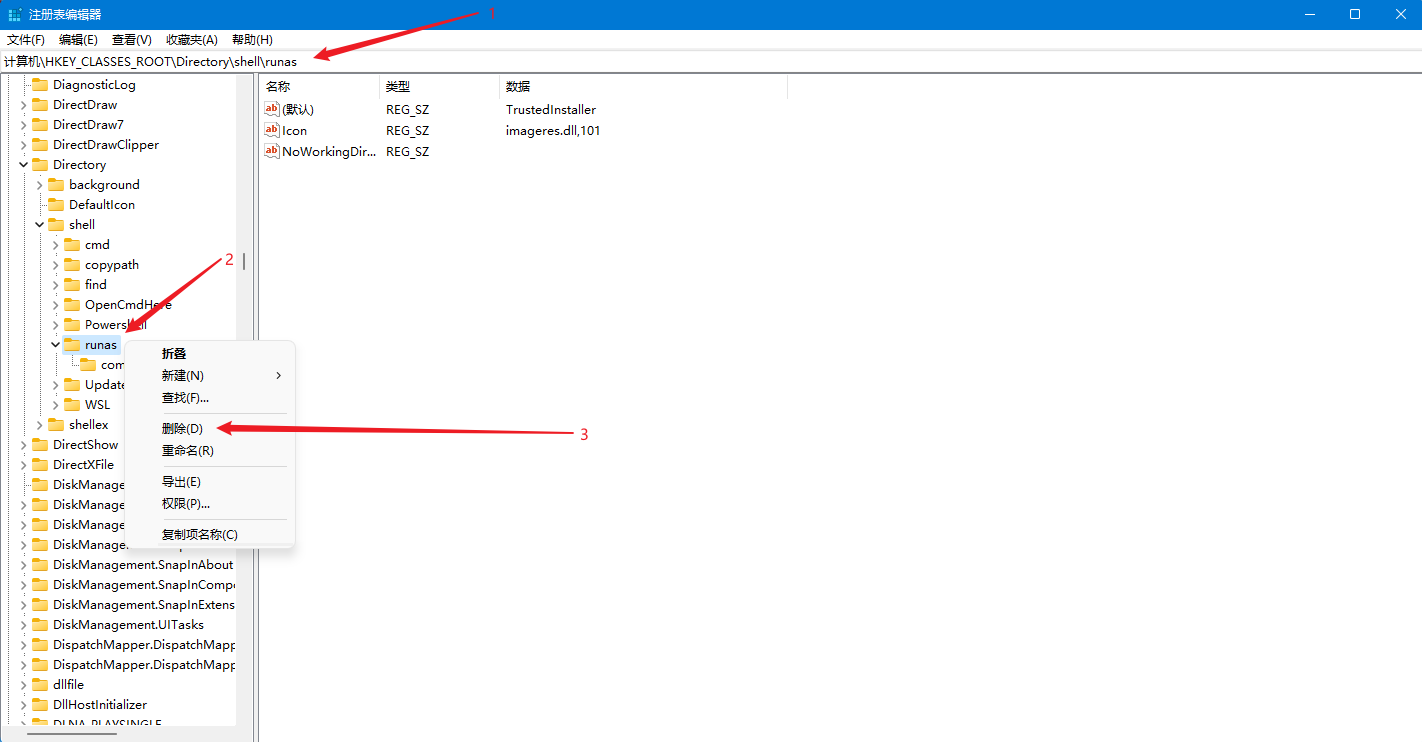Click the DirectDraw folder icon
Screen dimensions: 1422x742
coord(40,105)
